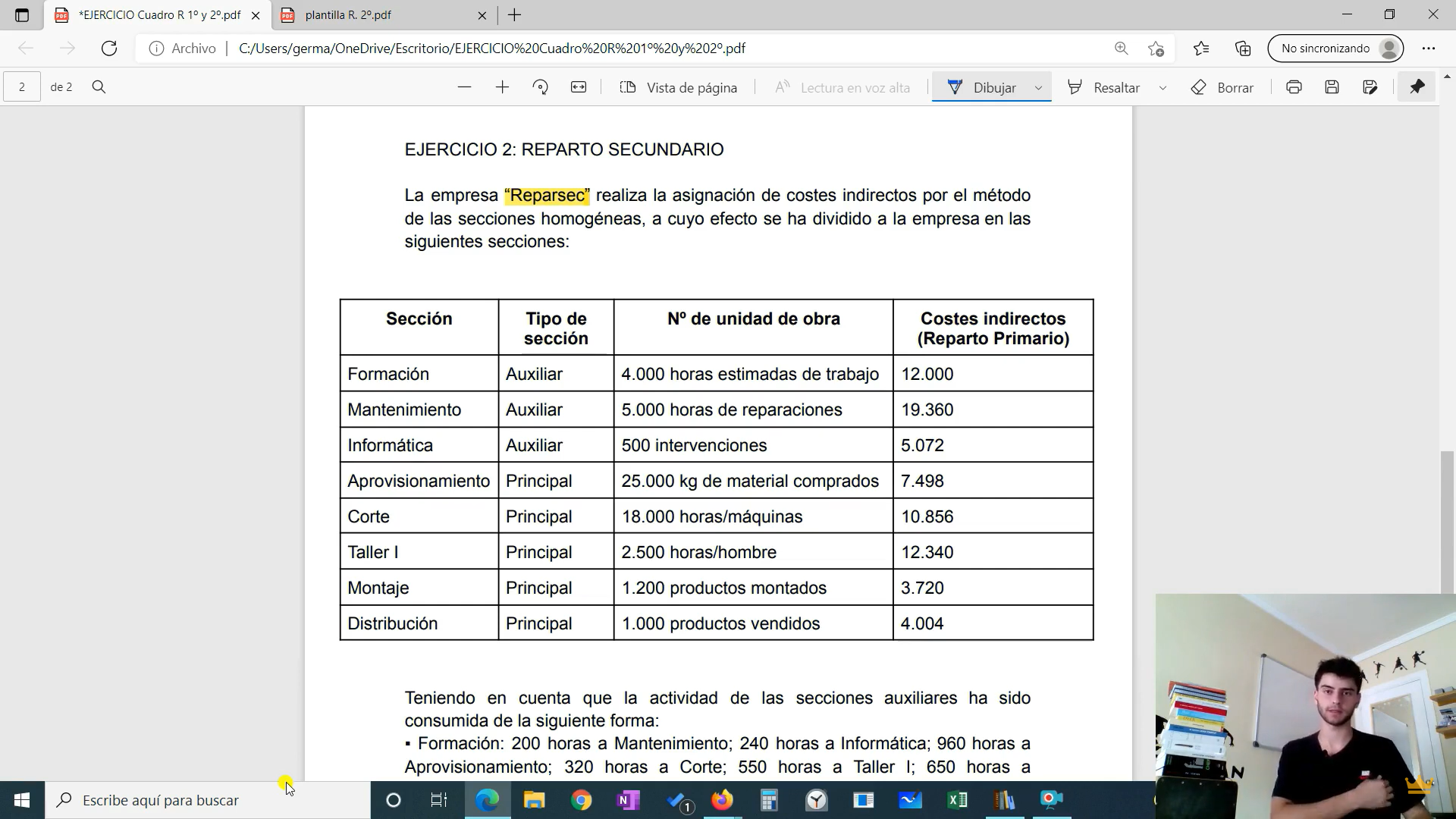Open OneNote from taskbar
This screenshot has width=1456, height=819.
[x=628, y=800]
